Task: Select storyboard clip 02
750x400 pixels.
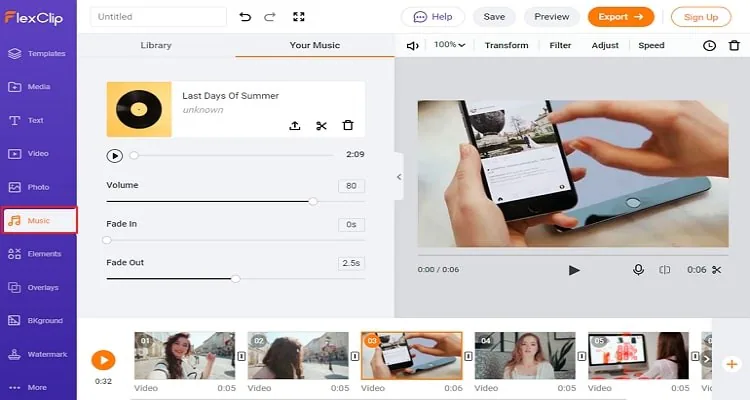Action: pos(298,356)
